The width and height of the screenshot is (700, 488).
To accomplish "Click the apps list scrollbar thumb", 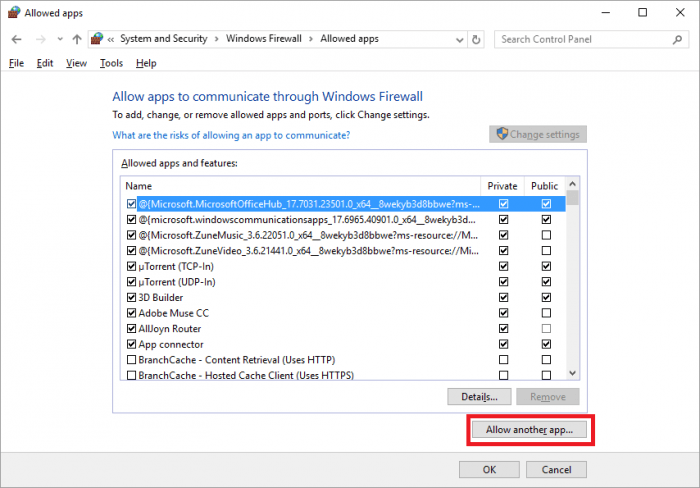I will 573,197.
